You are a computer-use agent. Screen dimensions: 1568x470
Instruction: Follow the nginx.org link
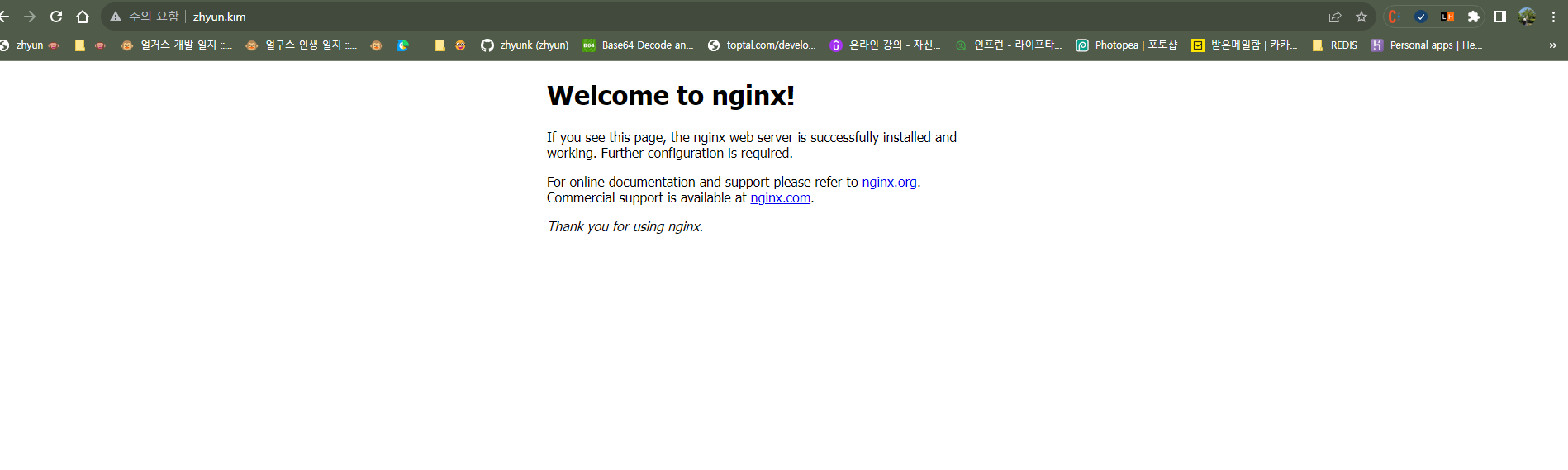[x=889, y=183]
